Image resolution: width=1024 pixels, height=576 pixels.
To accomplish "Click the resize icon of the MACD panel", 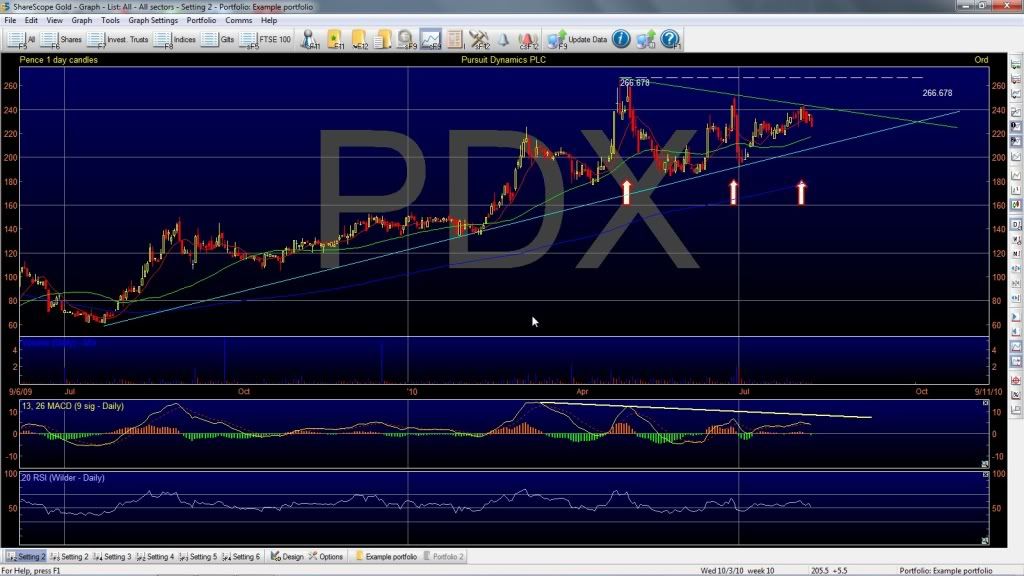I will coord(985,464).
